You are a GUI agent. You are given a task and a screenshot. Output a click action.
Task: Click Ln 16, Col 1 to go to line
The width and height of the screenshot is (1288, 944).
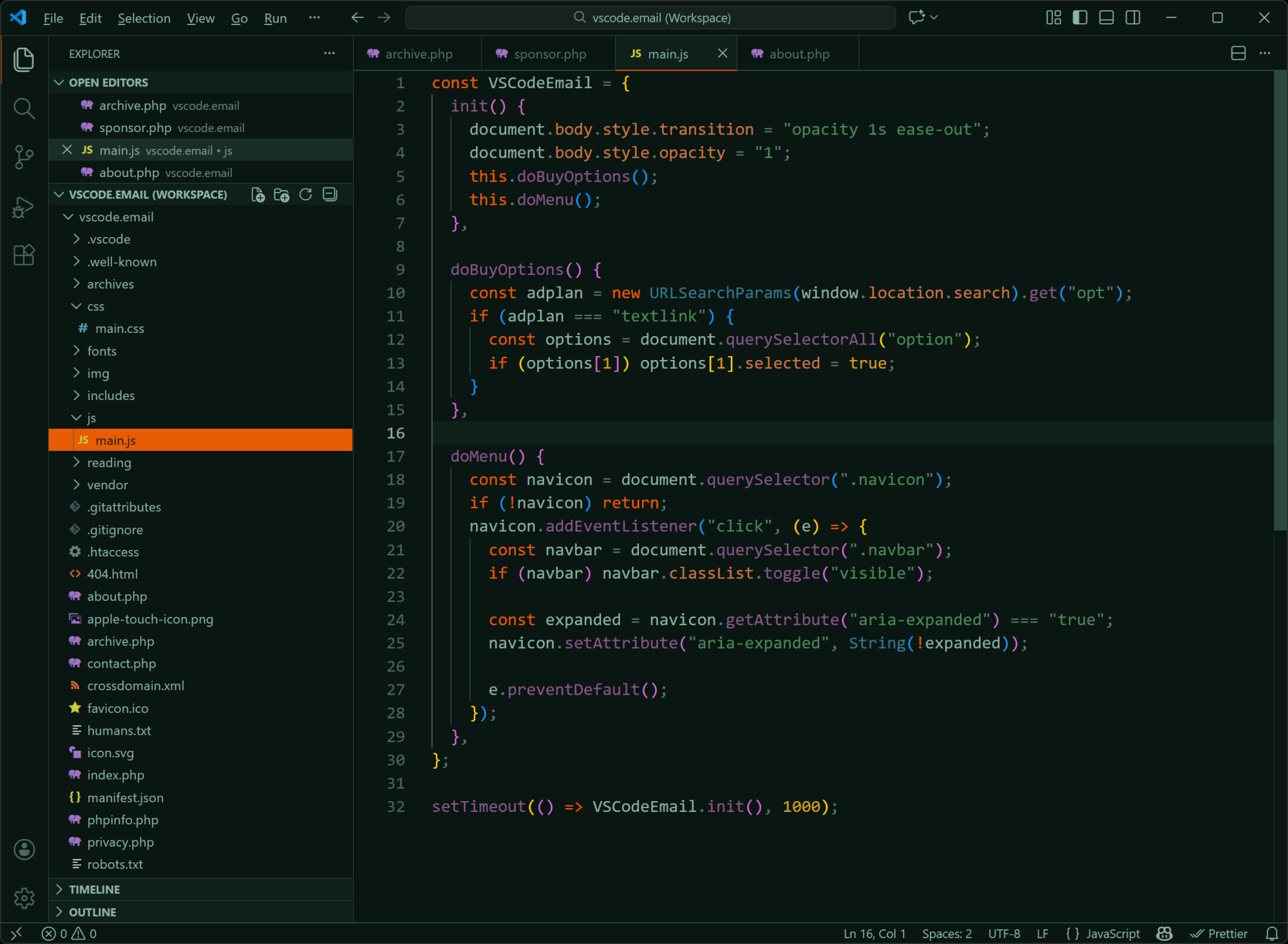[x=873, y=933]
